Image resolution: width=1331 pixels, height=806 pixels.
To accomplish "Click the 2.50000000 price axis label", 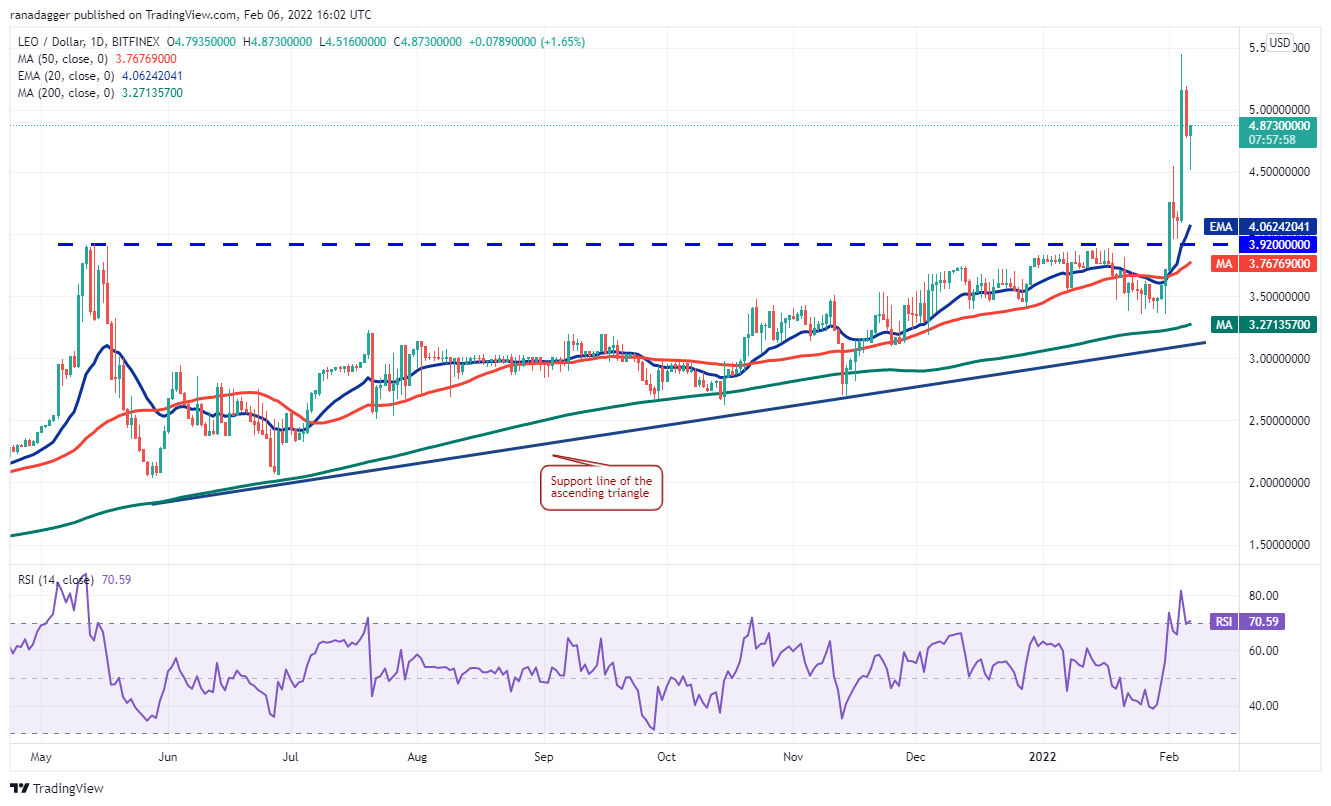I will coord(1280,421).
